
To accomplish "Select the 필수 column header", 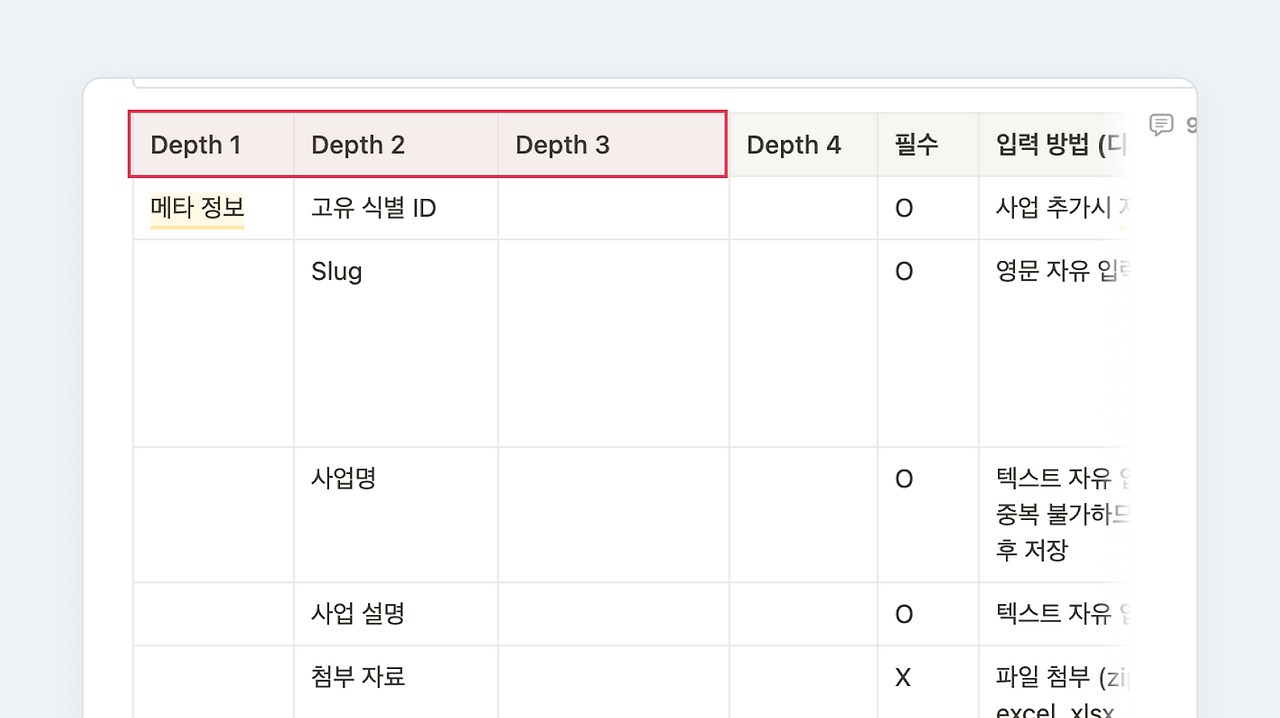I will pyautogui.click(x=928, y=145).
